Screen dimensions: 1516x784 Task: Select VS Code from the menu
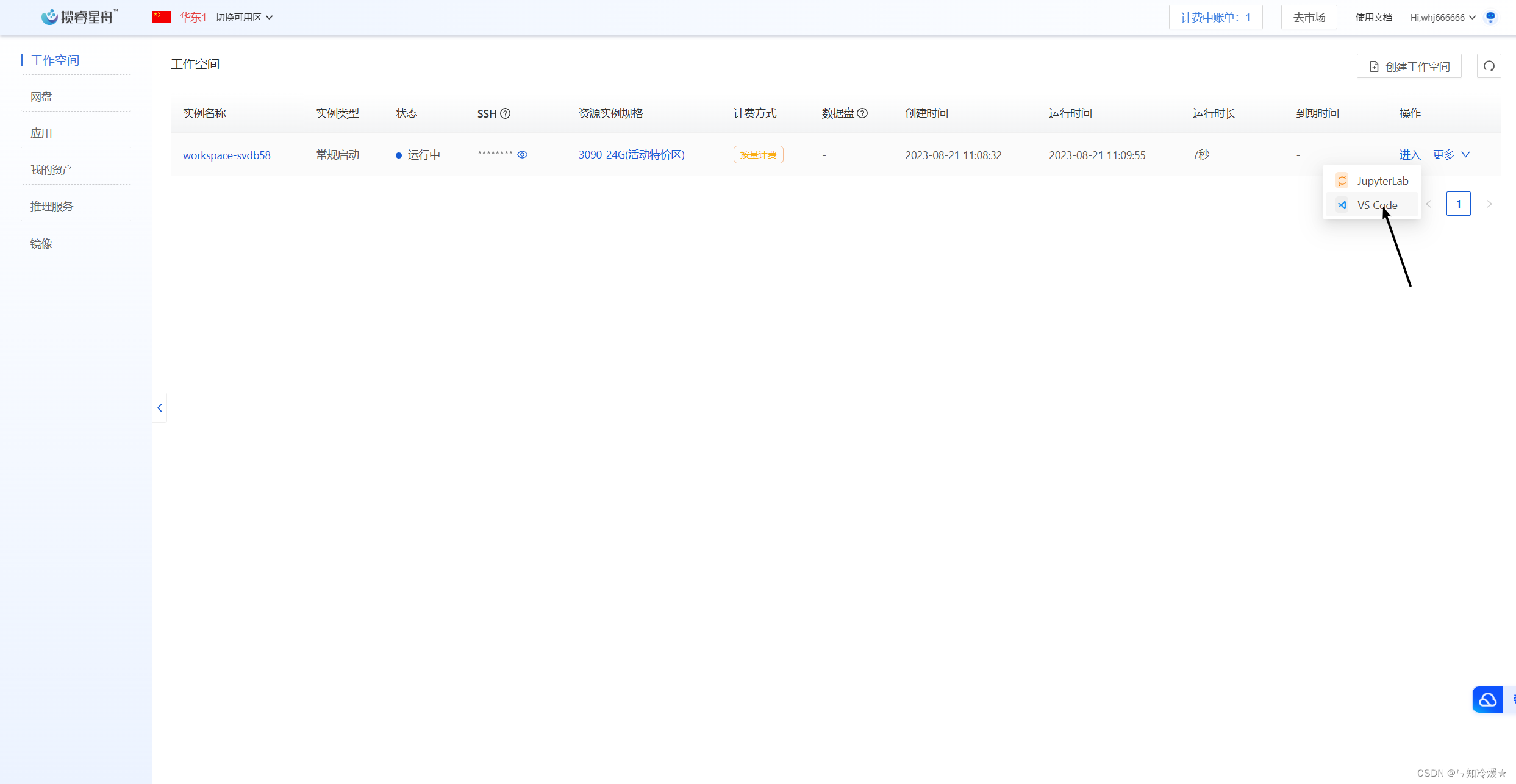[x=1376, y=205]
